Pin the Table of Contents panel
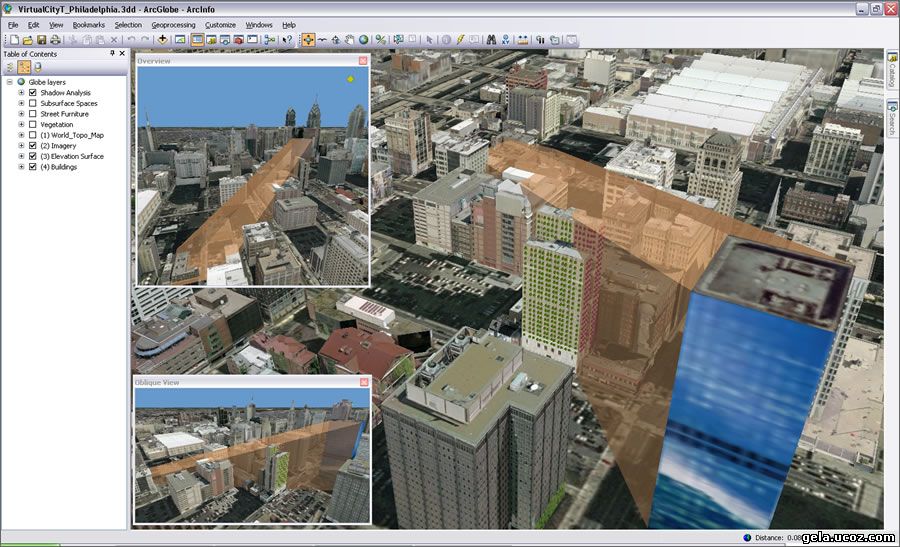Image resolution: width=900 pixels, height=547 pixels. pyautogui.click(x=112, y=53)
